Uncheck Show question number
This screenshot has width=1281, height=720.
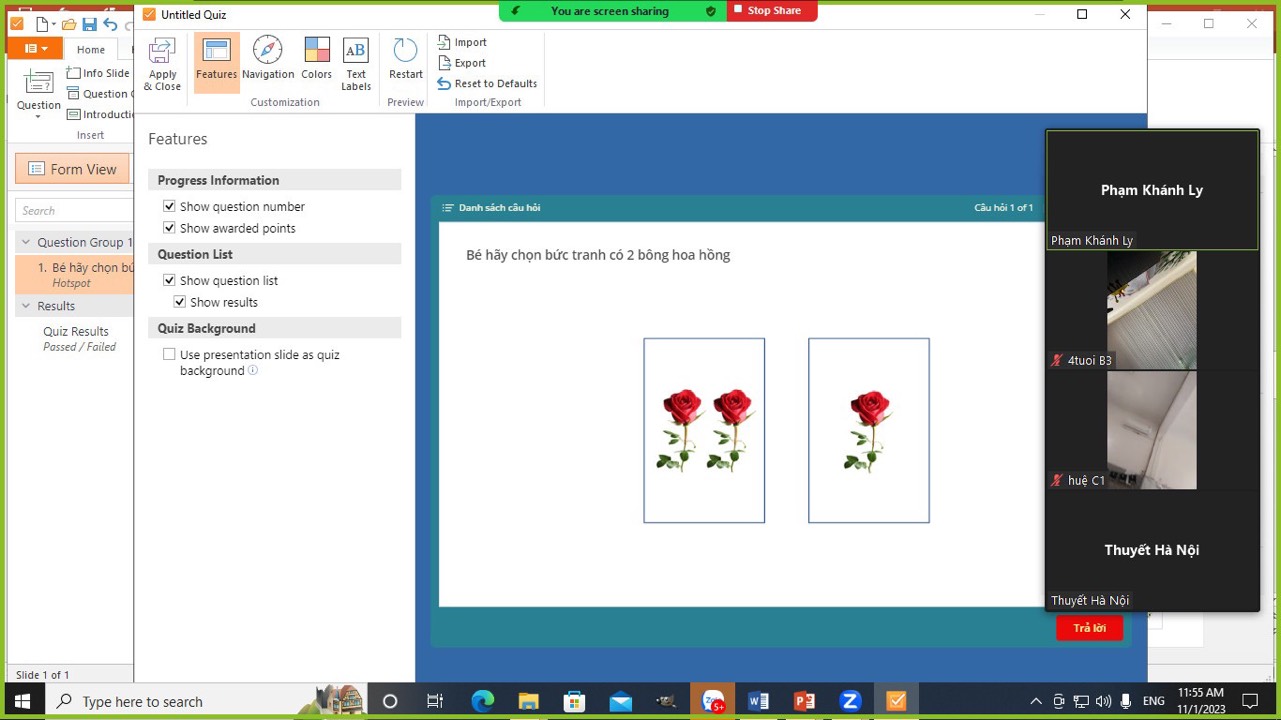(x=170, y=206)
